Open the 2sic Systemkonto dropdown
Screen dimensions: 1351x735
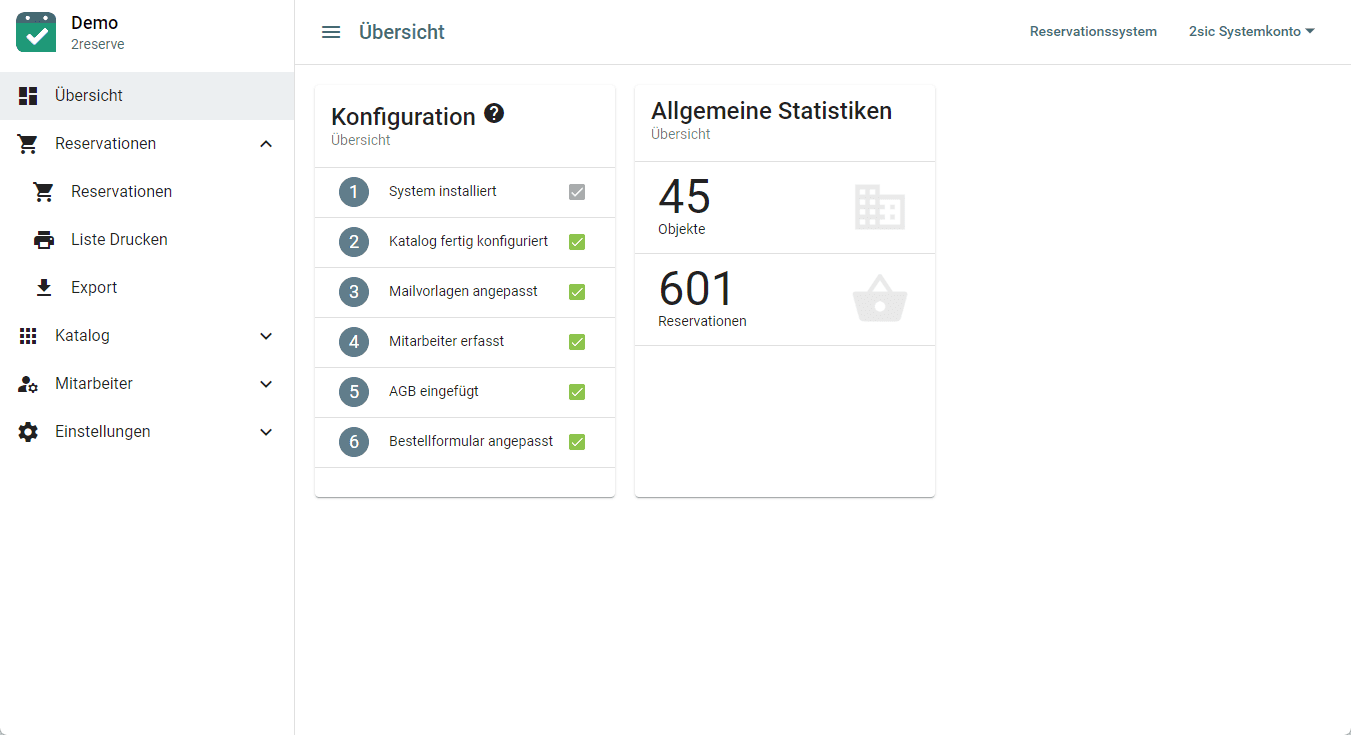1251,32
